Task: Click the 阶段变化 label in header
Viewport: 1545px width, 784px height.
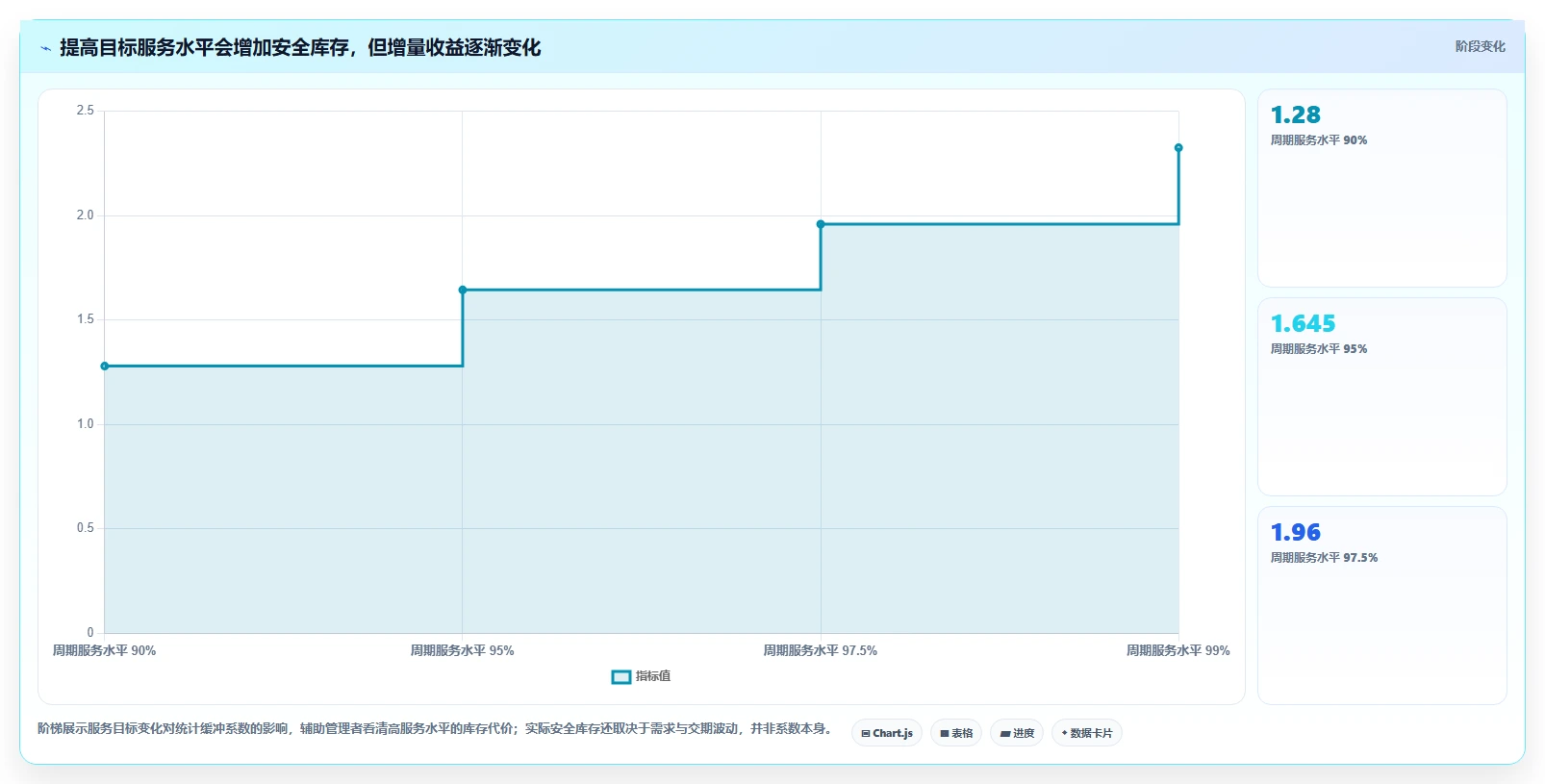Action: click(x=1480, y=47)
